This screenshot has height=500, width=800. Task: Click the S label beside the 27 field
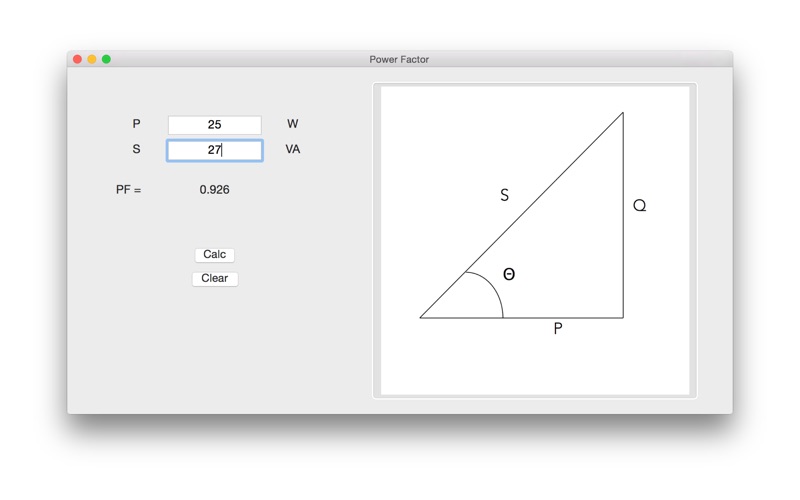click(x=136, y=149)
